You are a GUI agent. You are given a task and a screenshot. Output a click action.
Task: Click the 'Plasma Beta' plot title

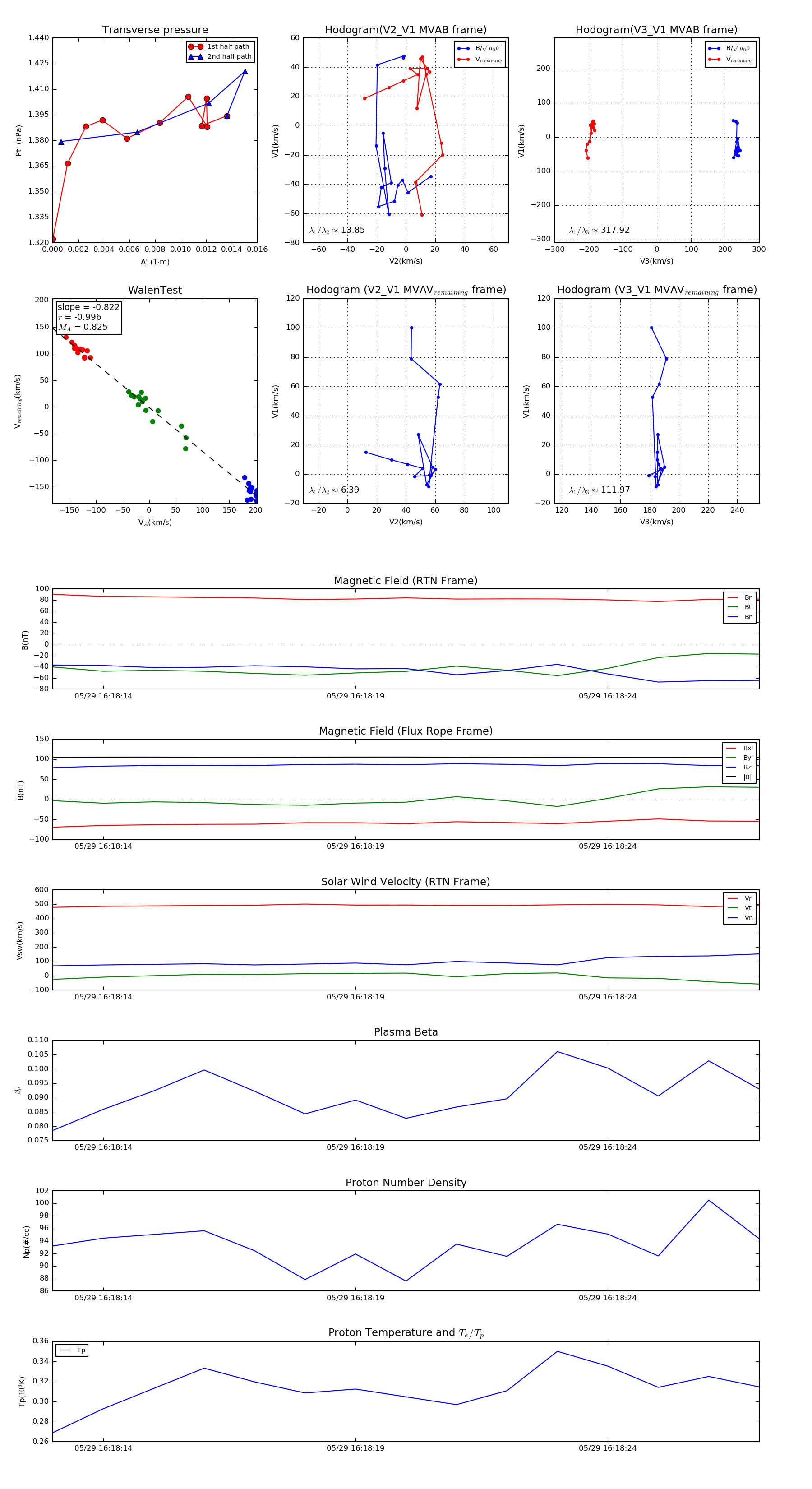click(x=406, y=1032)
